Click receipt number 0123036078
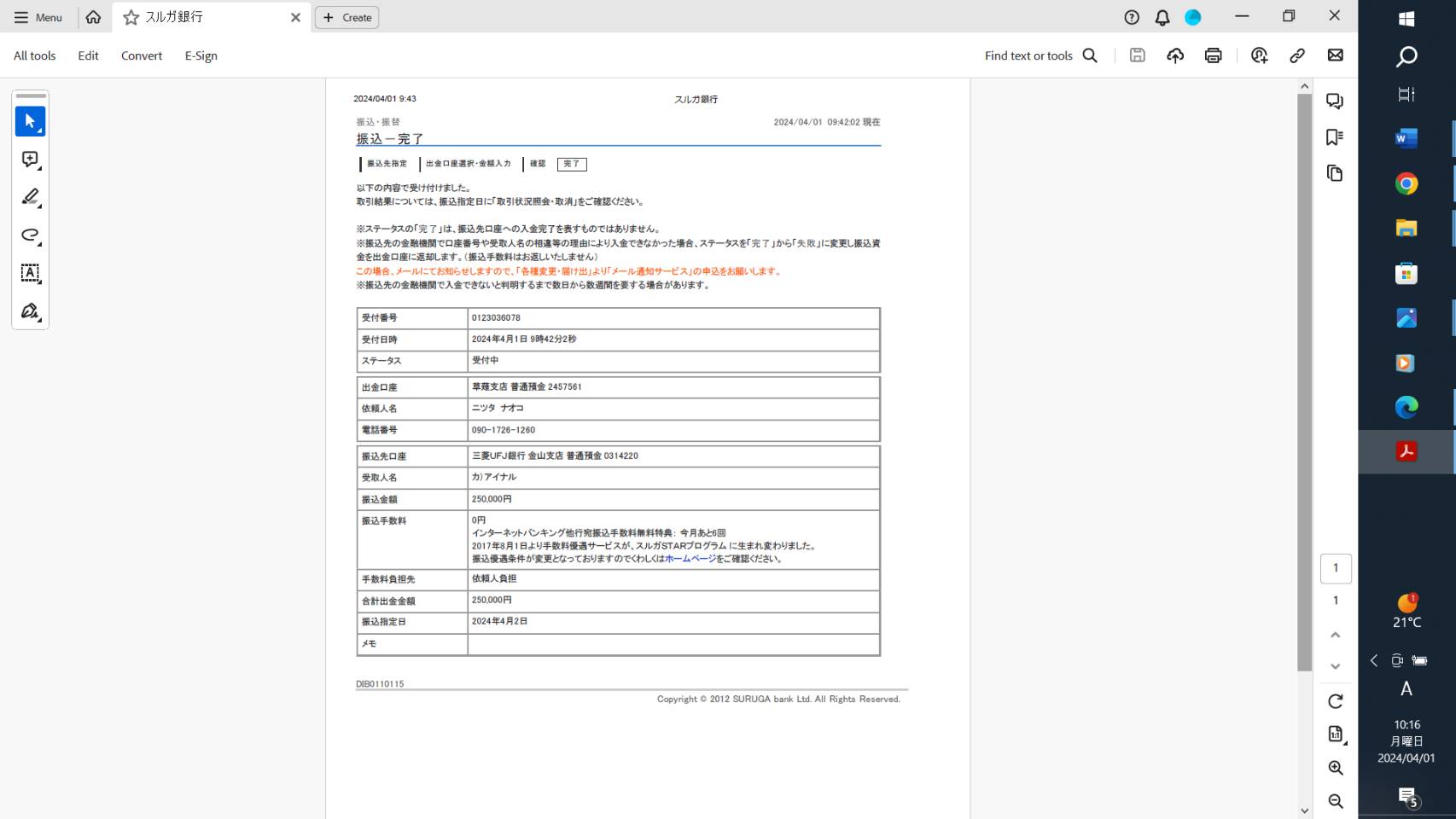This screenshot has height=819, width=1456. (496, 317)
